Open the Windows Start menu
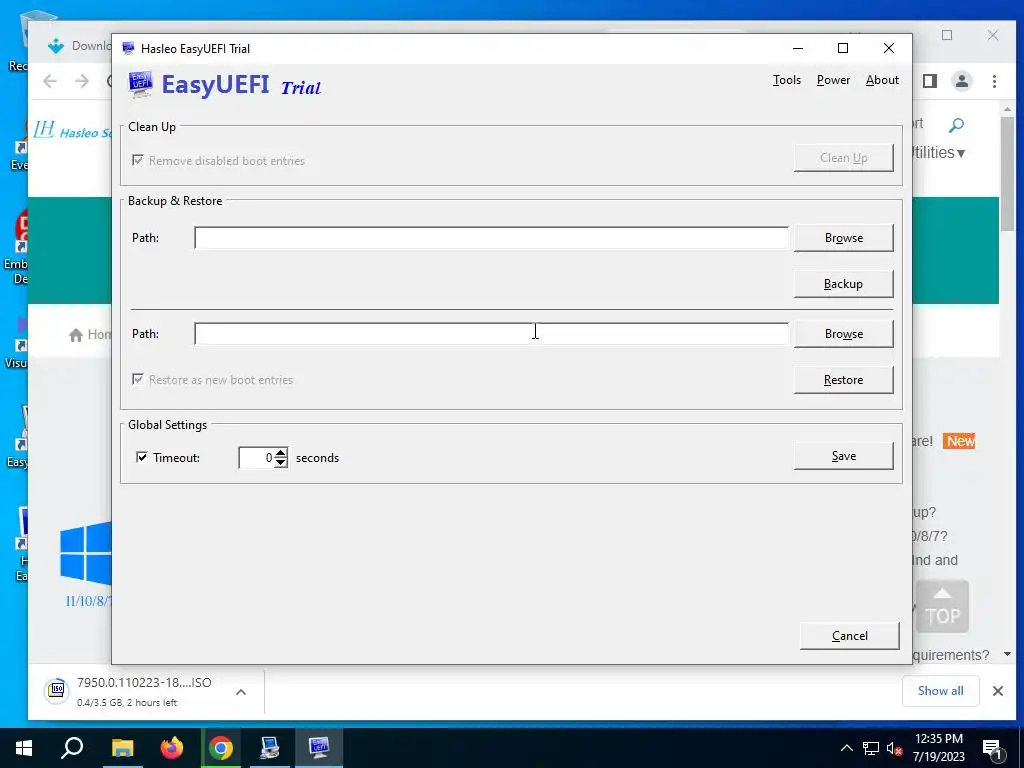This screenshot has width=1024, height=768. coord(24,748)
